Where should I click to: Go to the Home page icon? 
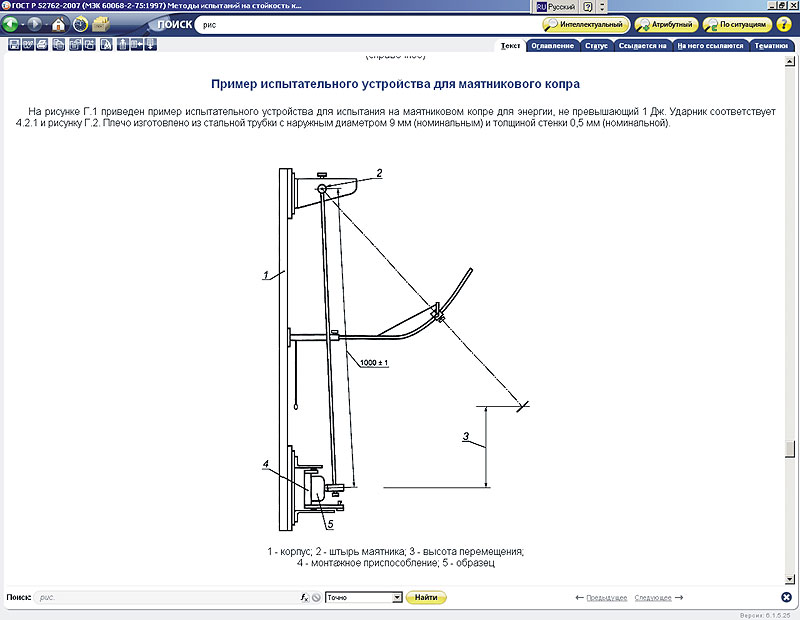click(58, 24)
